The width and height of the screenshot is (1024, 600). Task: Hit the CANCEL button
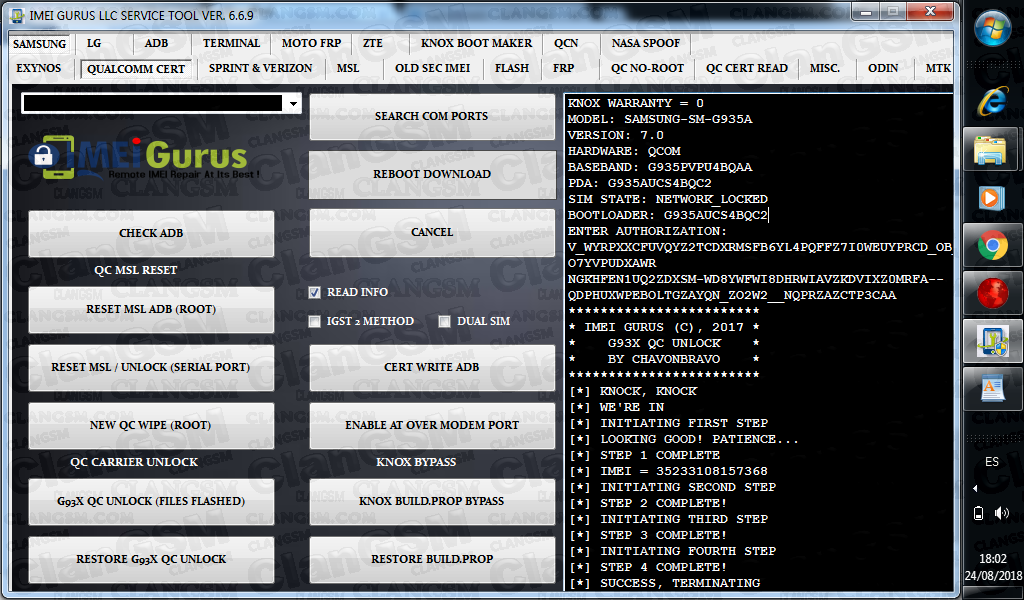pyautogui.click(x=432, y=232)
